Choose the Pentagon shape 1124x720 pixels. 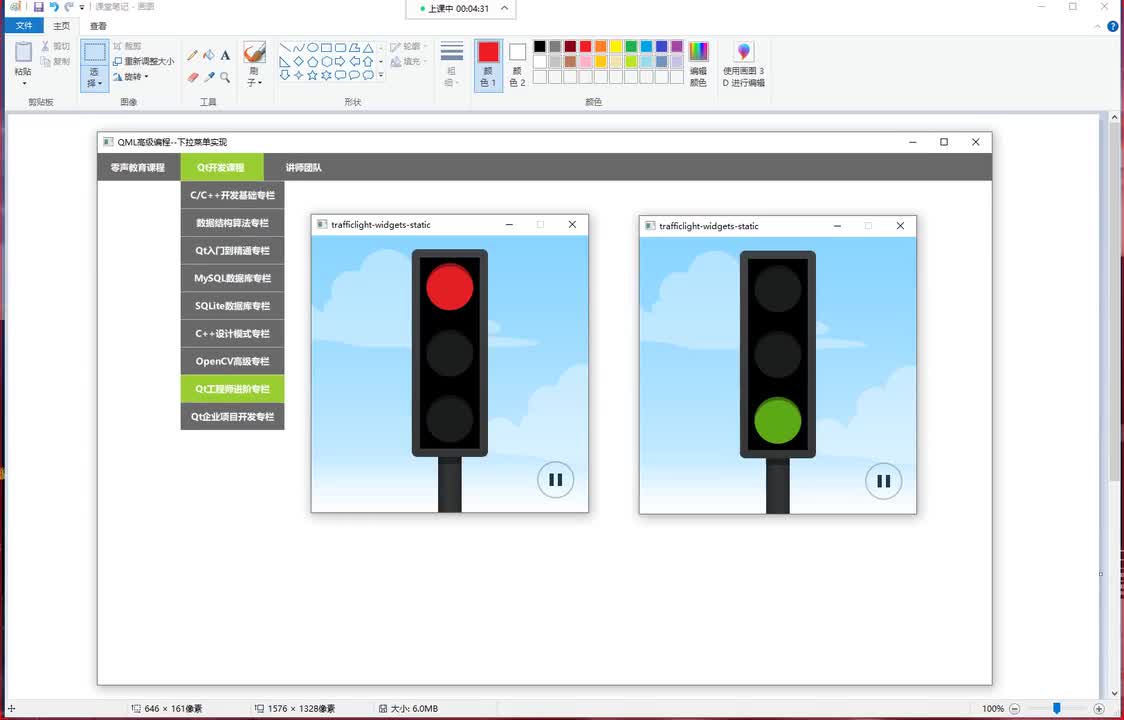313,62
